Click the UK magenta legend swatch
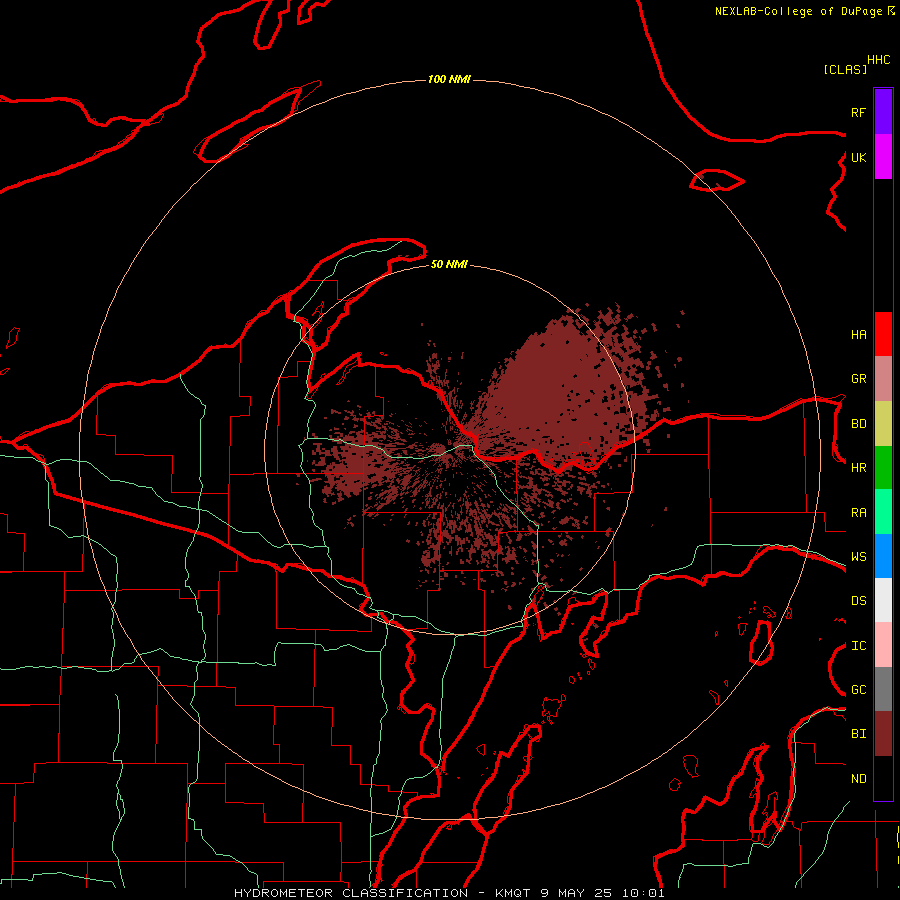 point(883,157)
